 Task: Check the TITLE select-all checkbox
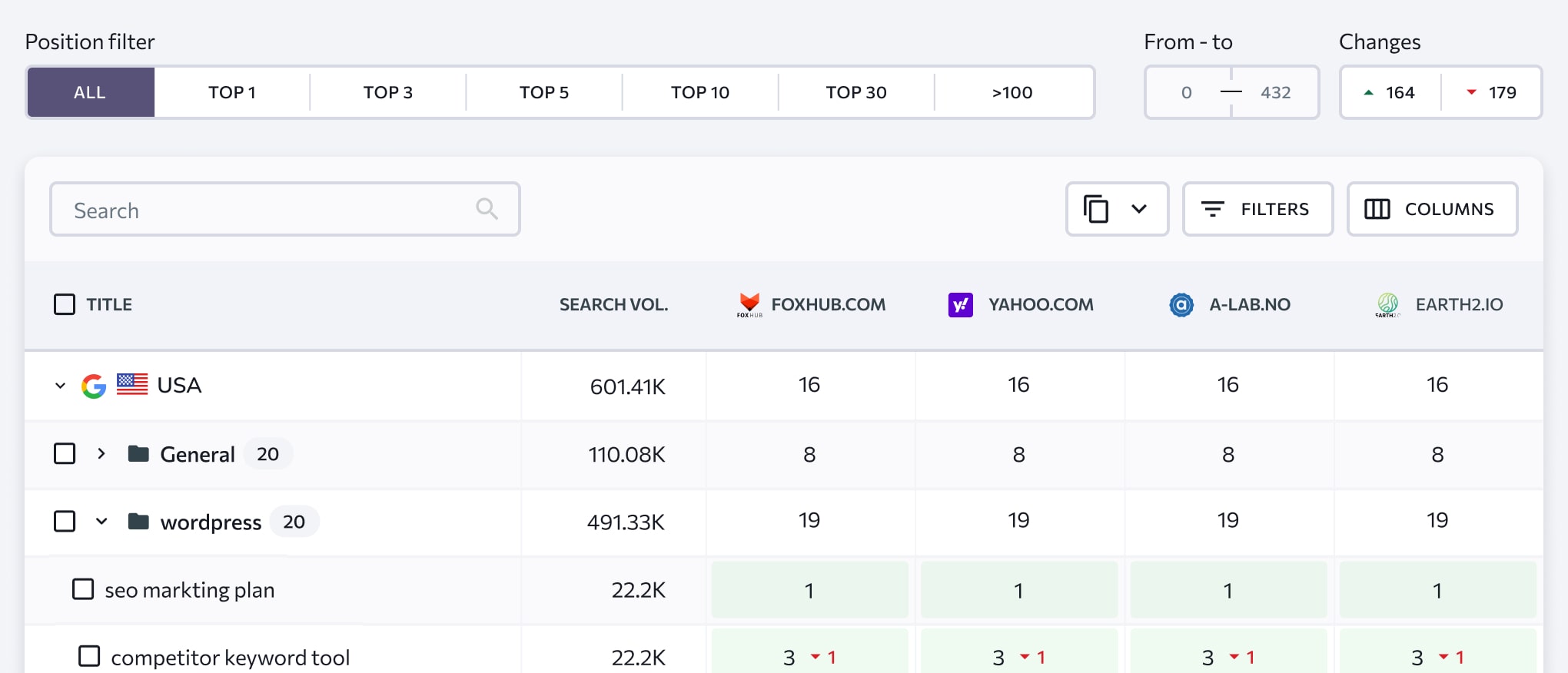pyautogui.click(x=65, y=305)
